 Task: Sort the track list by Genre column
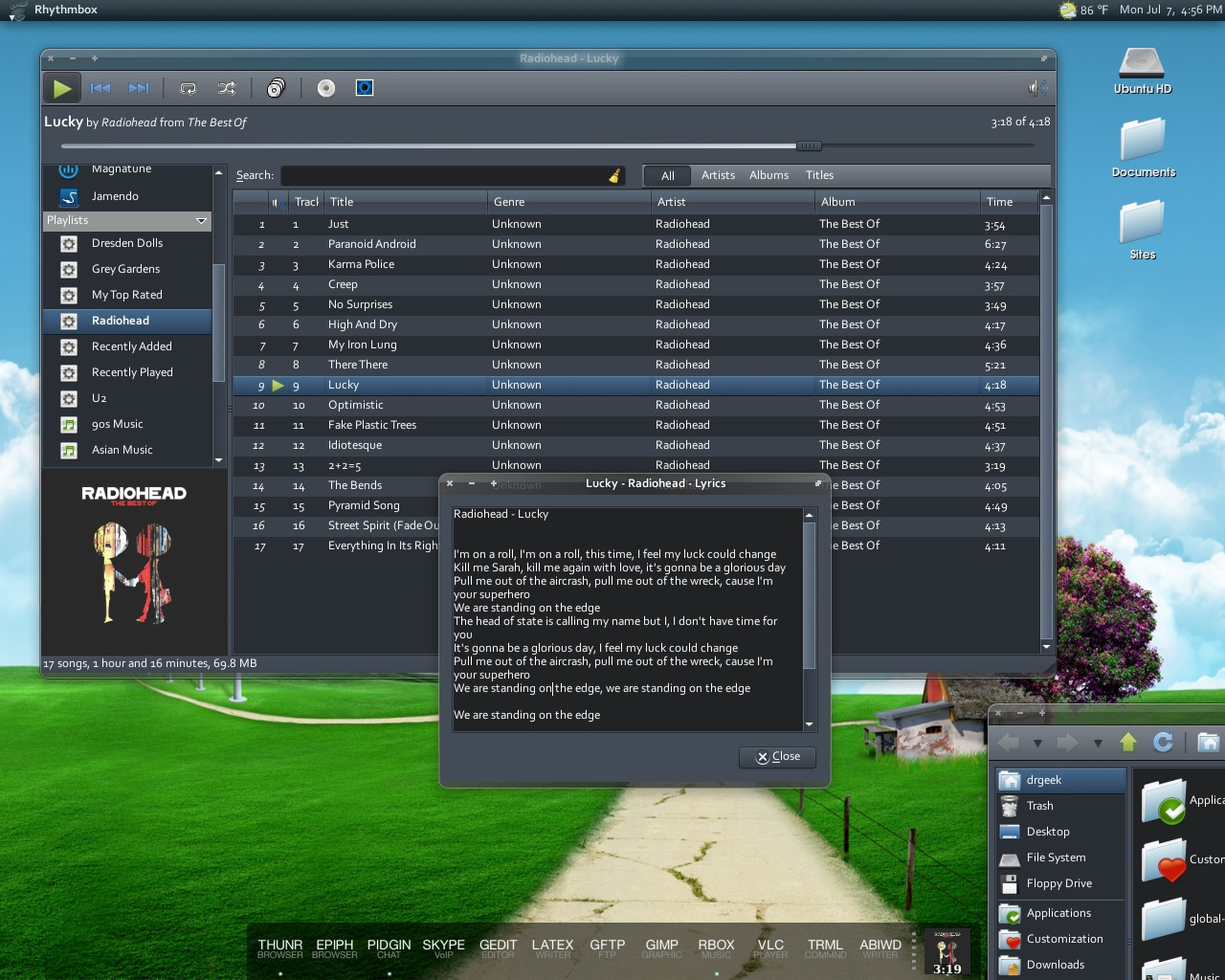click(x=569, y=202)
